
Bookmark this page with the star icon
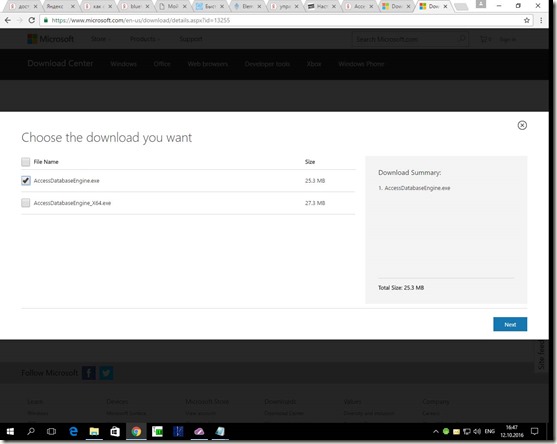(527, 20)
